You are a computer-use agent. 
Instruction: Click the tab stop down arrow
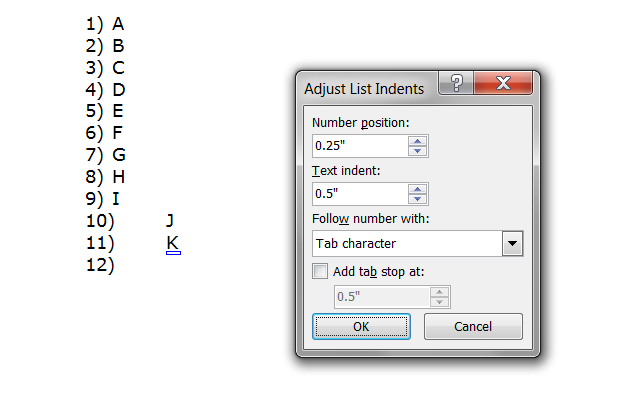[439, 302]
